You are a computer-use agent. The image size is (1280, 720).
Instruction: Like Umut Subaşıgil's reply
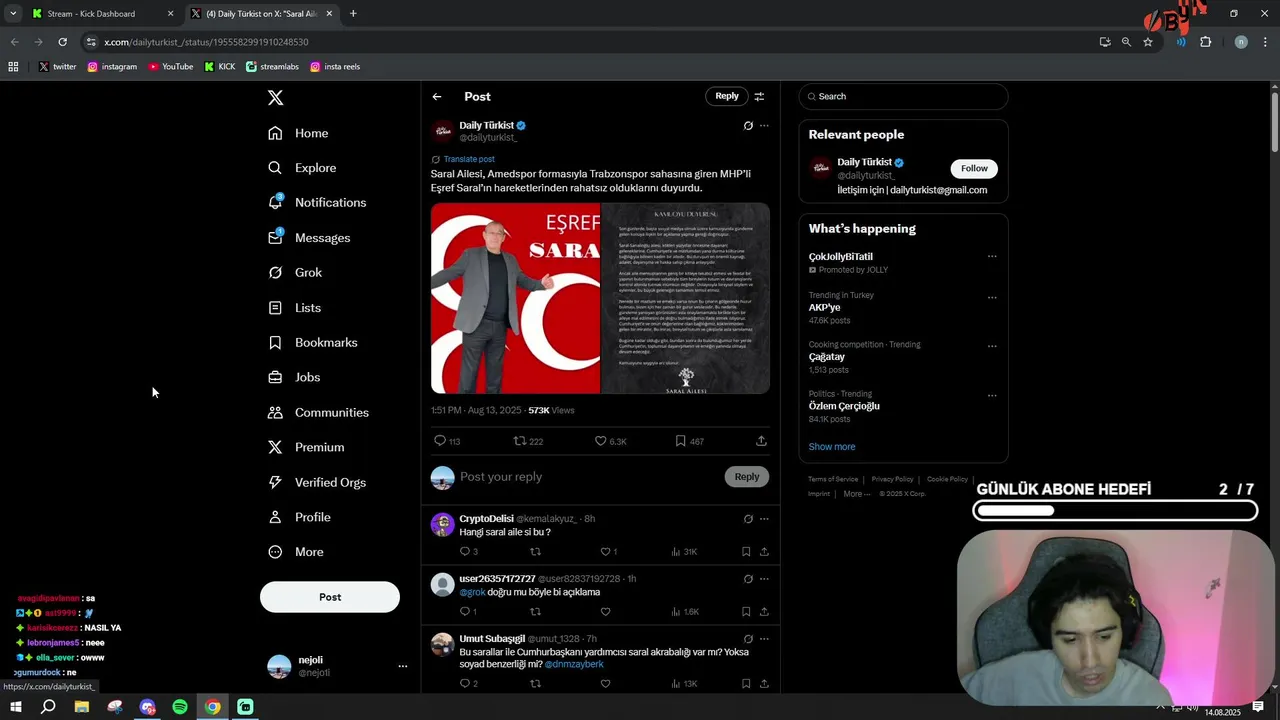(605, 684)
